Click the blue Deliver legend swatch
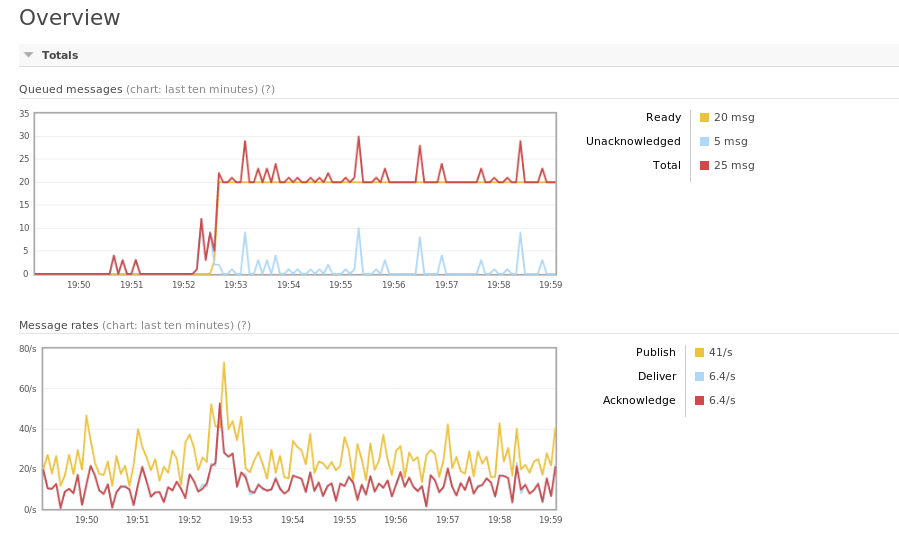899x543 pixels. pos(699,376)
